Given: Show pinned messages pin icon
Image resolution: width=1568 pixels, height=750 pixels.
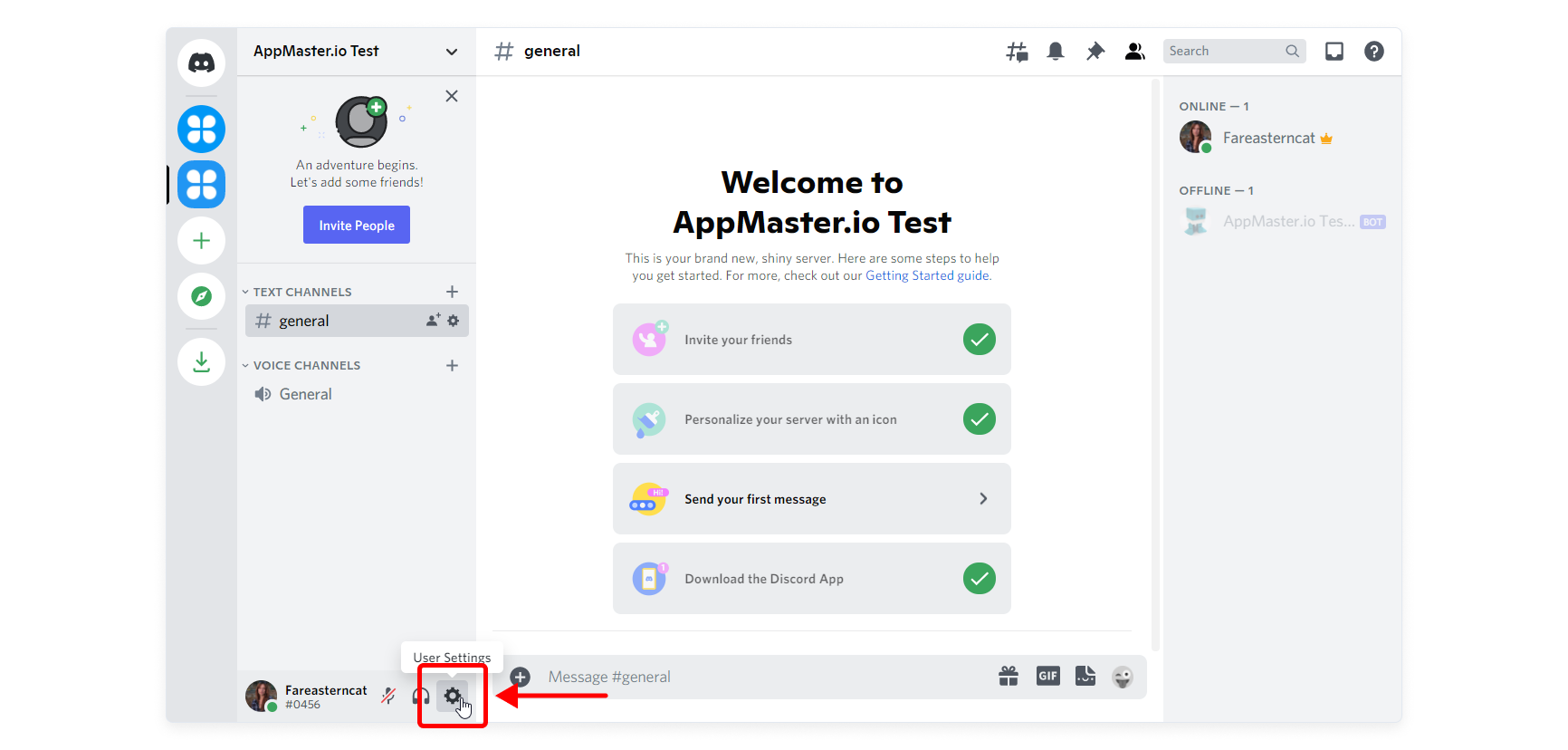Looking at the screenshot, I should [1095, 52].
